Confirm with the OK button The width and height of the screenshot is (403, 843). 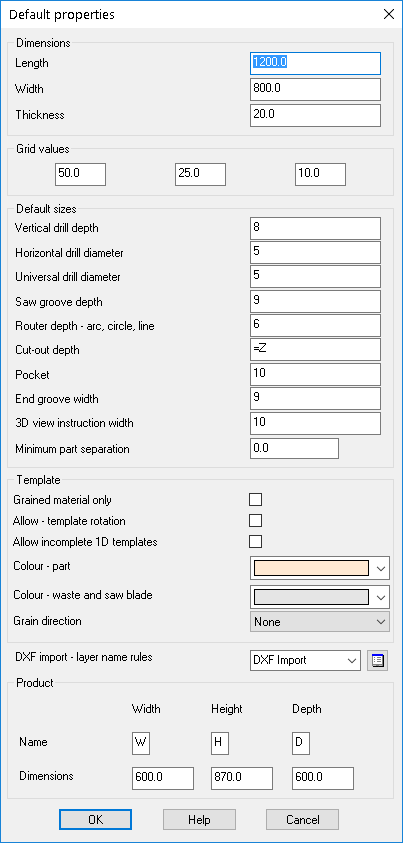click(x=95, y=820)
